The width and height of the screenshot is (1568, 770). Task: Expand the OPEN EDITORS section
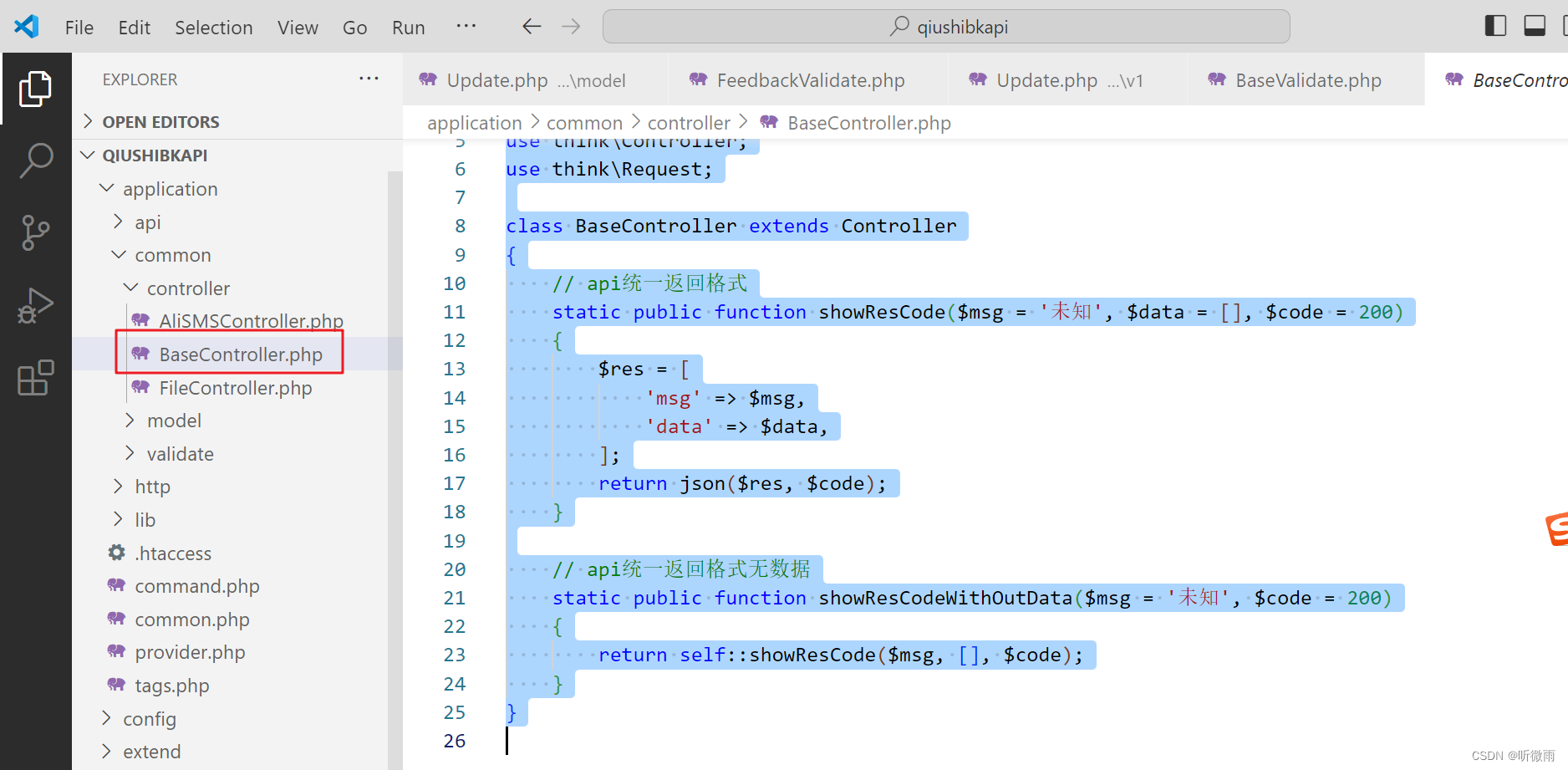pos(237,122)
